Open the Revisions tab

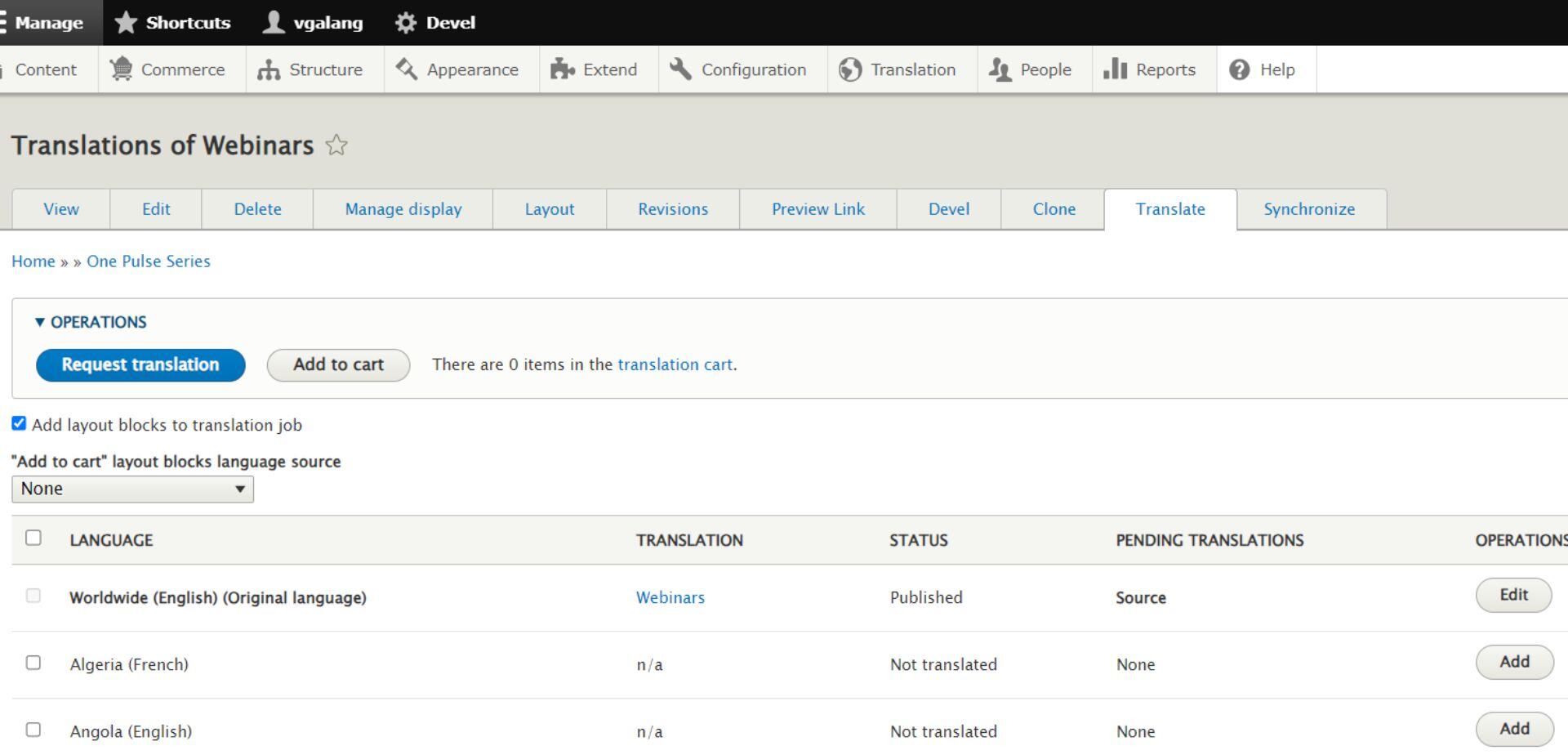pos(673,209)
